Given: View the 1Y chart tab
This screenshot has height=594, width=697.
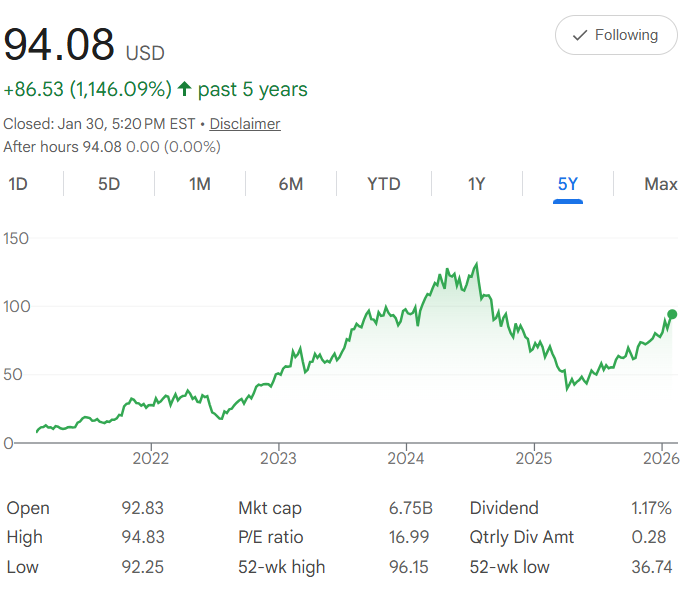Looking at the screenshot, I should pos(477,184).
